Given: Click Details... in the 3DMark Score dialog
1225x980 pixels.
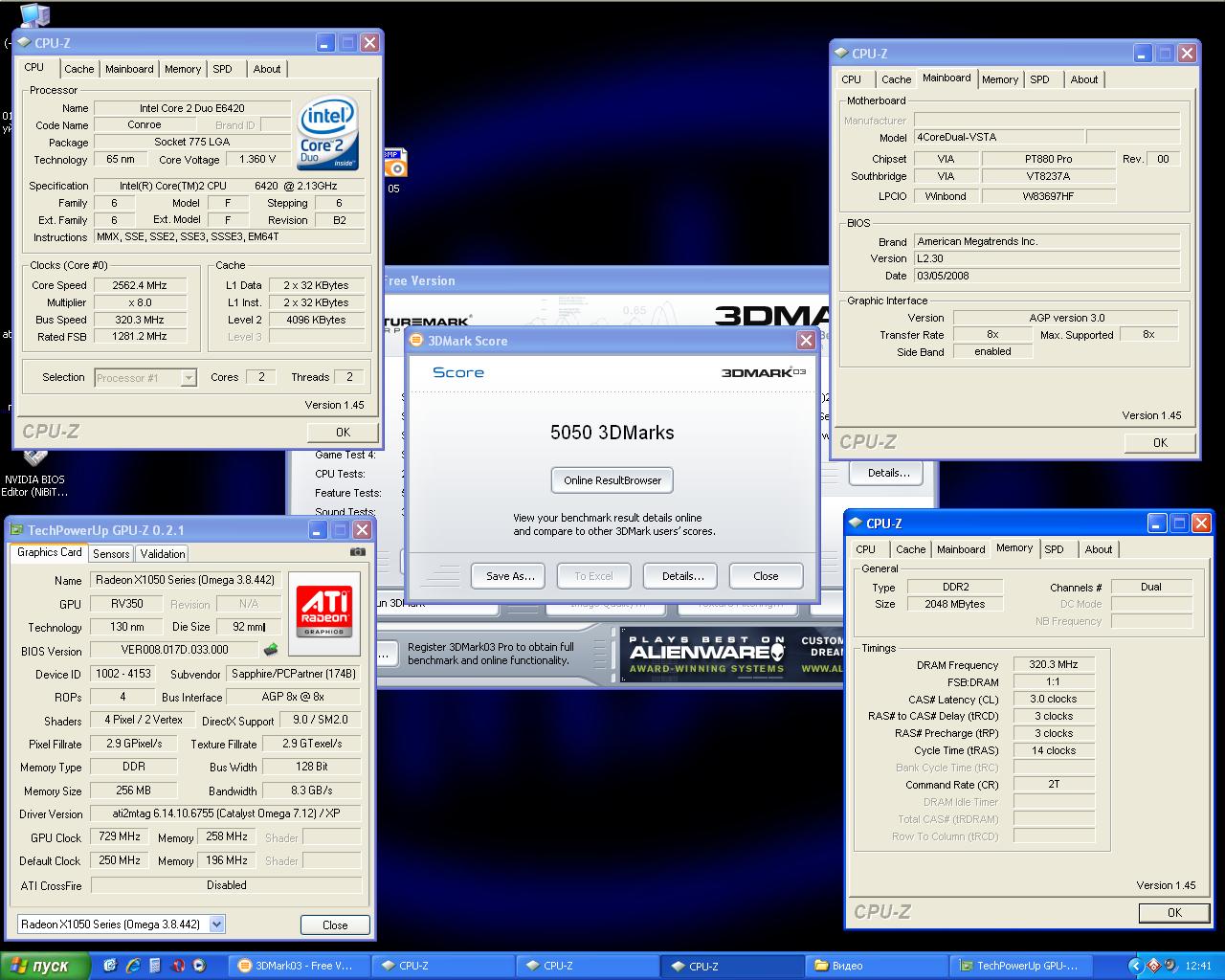Looking at the screenshot, I should click(682, 576).
